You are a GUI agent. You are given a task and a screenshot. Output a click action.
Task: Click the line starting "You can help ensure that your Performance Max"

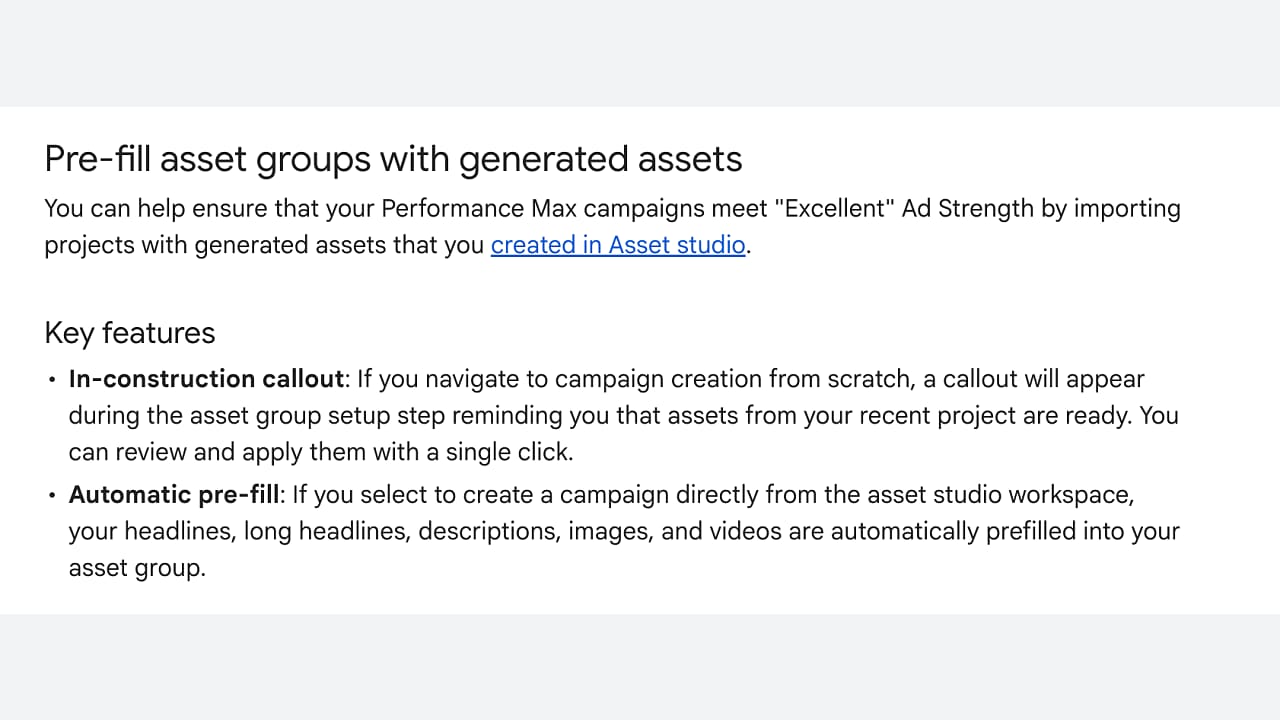pos(613,209)
